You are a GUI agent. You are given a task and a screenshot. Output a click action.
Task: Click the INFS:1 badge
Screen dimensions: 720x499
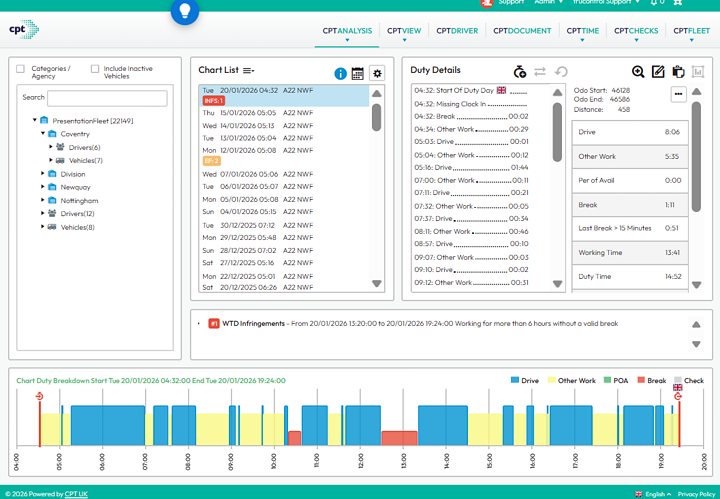214,101
